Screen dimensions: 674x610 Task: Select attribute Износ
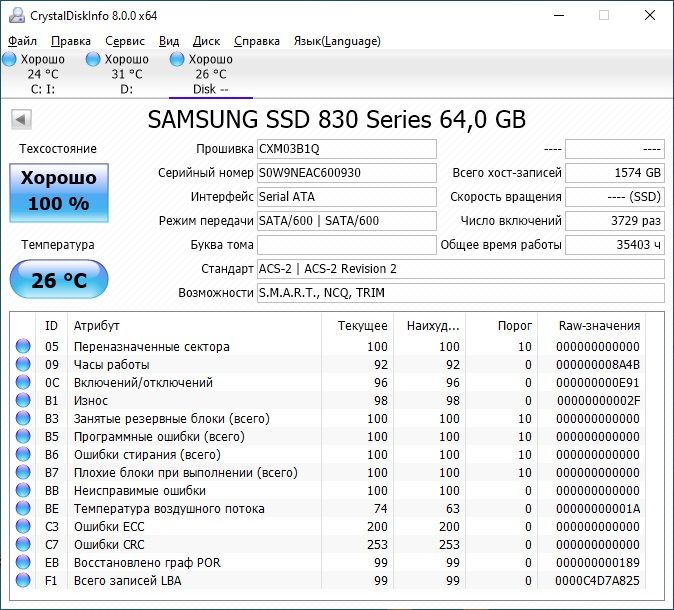(x=91, y=401)
